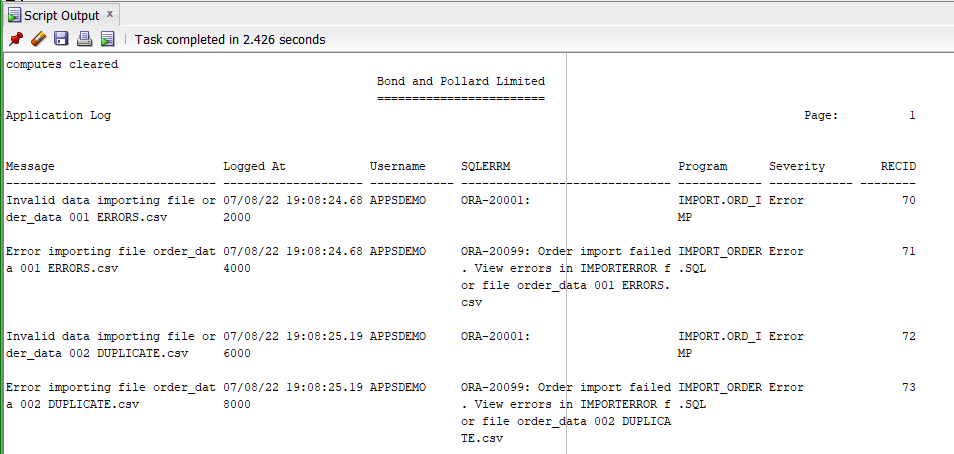The image size is (954, 454).
Task: Close the Script Output tab
Action: [x=109, y=14]
